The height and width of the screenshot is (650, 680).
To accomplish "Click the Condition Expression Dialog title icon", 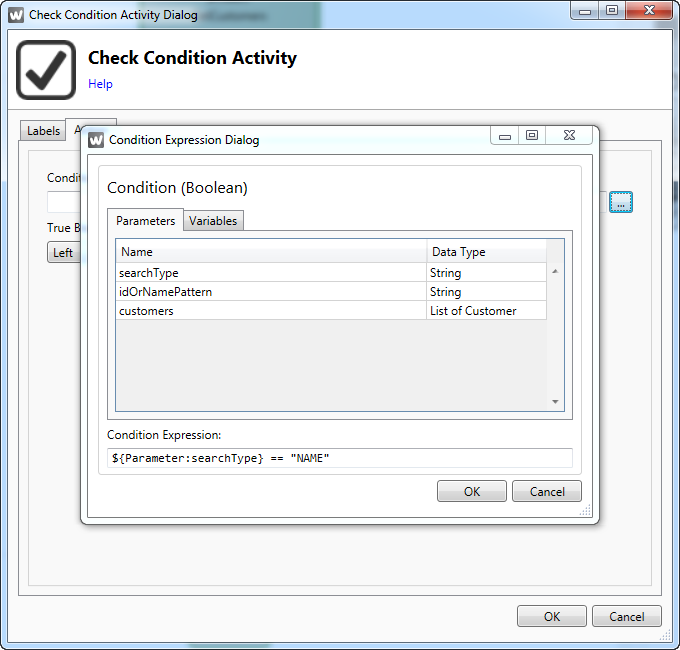I will pos(96,140).
